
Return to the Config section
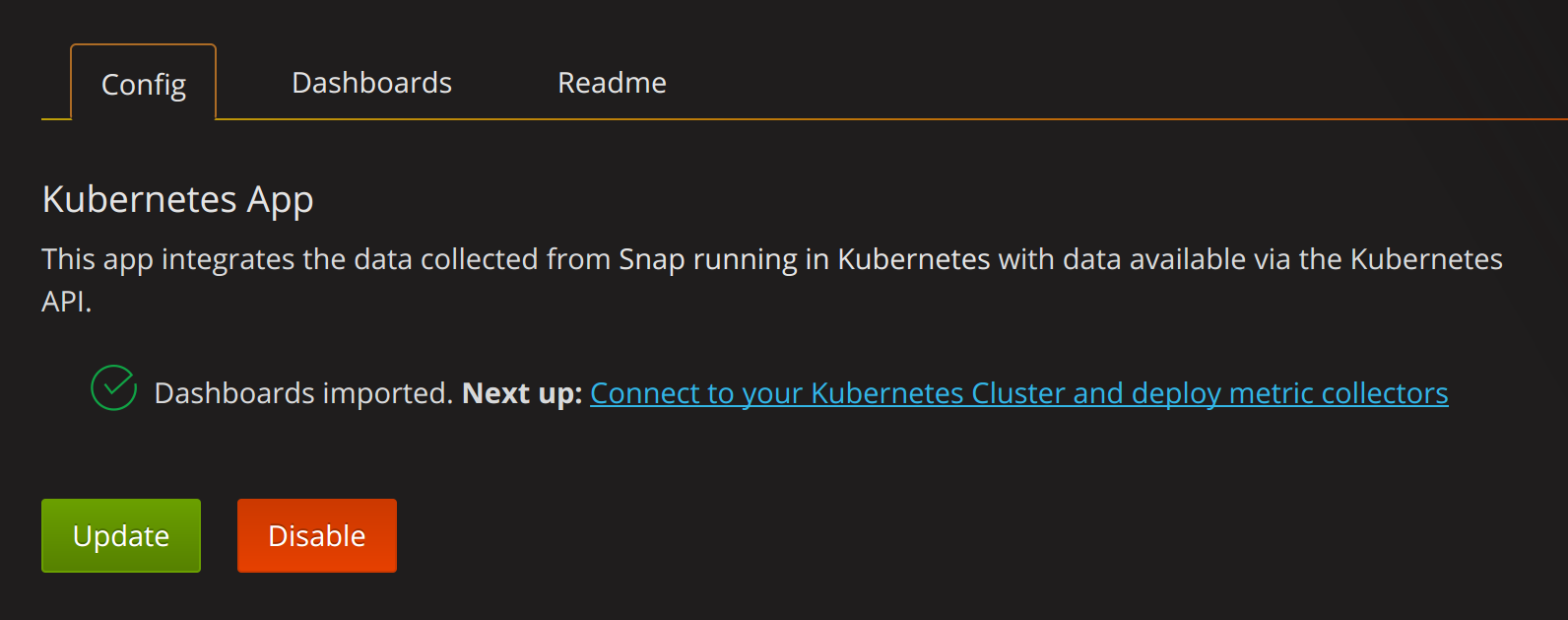pos(142,84)
